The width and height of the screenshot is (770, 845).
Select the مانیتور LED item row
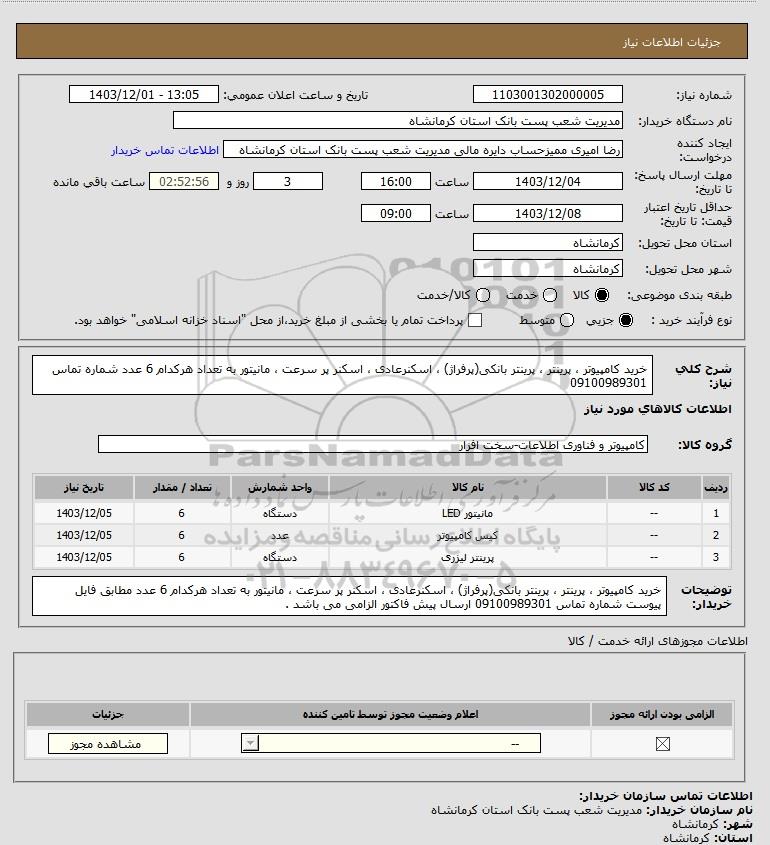(382, 513)
